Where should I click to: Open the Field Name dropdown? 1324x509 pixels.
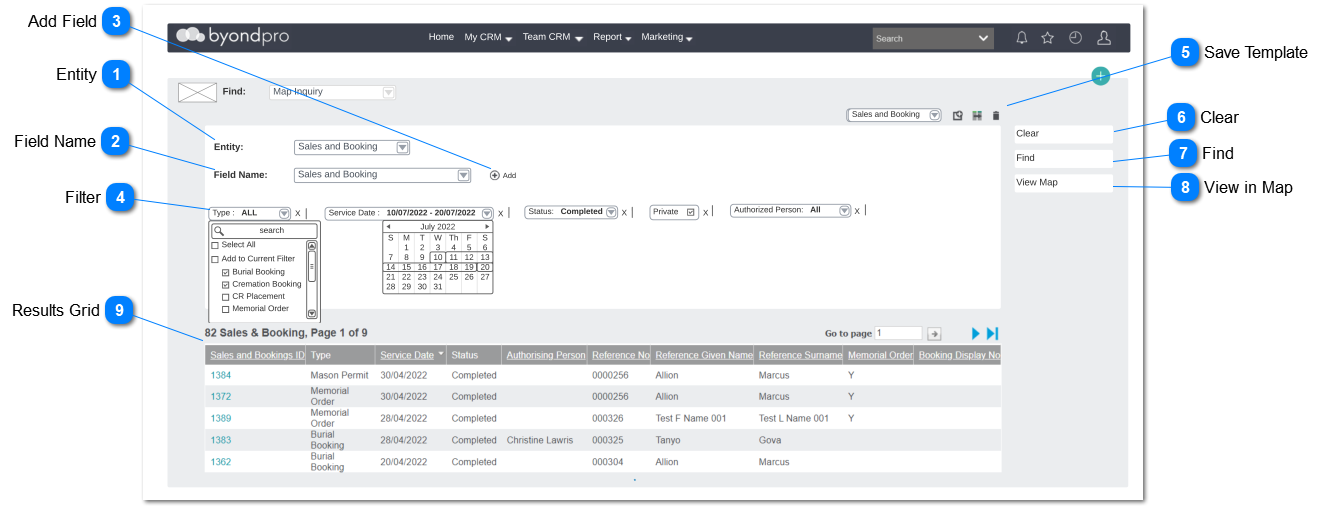463,175
